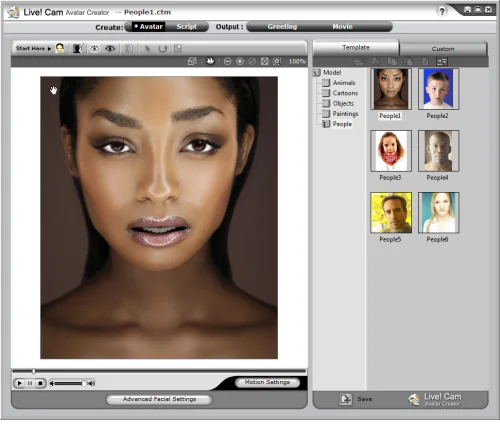Viewport: 500px width, 430px height.
Task: Select the People2 boy thumbnail
Action: [439, 89]
